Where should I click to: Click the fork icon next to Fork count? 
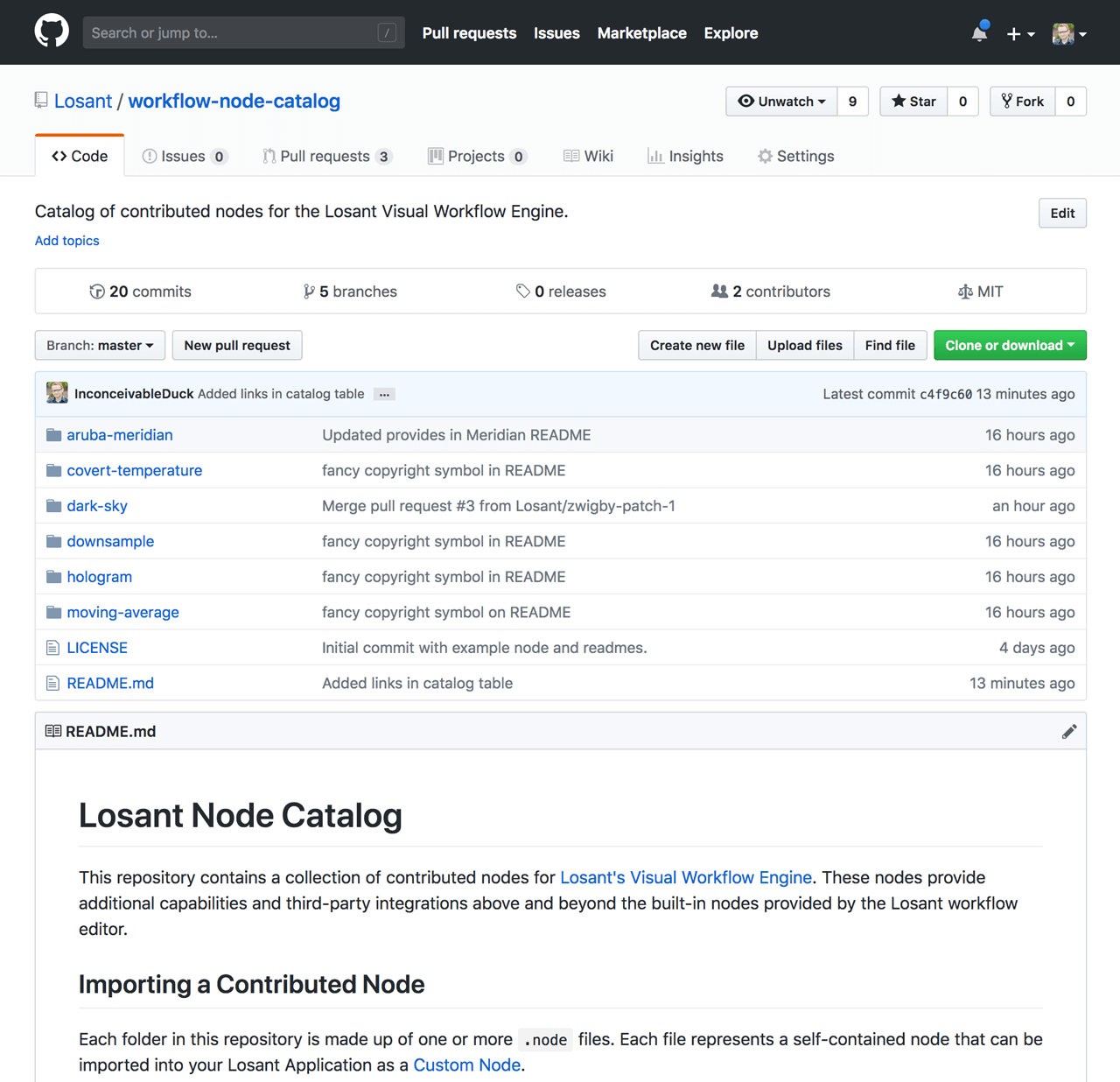[1007, 101]
